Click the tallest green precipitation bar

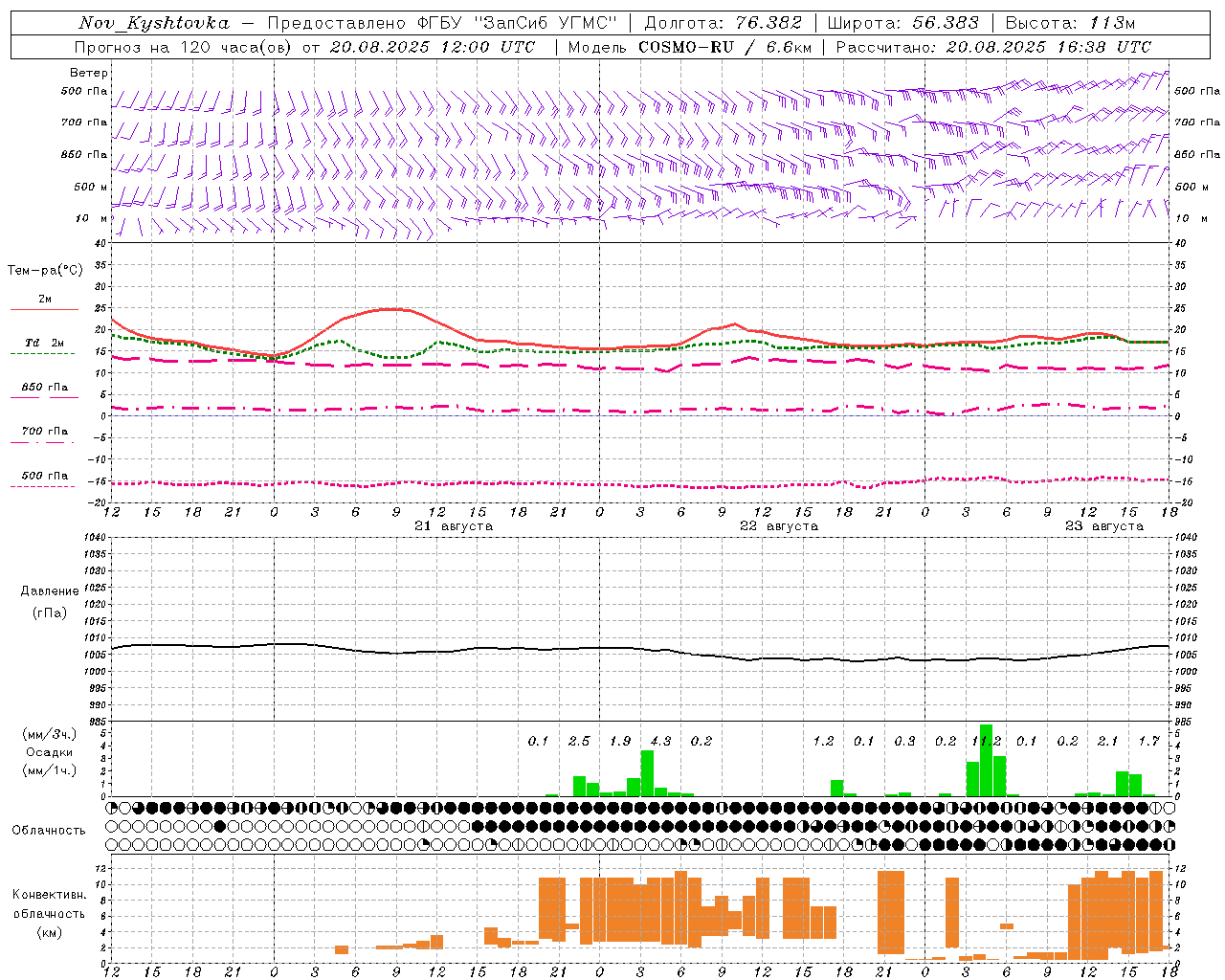[986, 761]
